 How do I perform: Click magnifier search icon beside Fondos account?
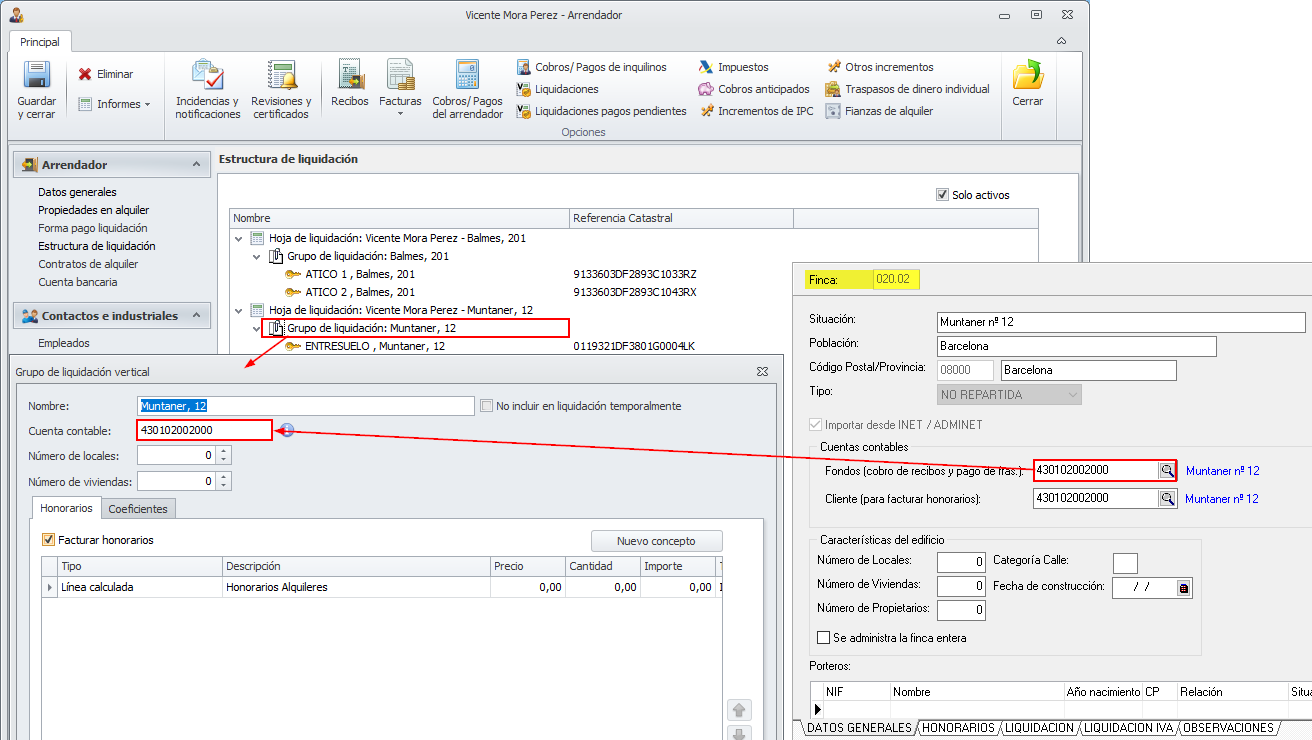1166,470
